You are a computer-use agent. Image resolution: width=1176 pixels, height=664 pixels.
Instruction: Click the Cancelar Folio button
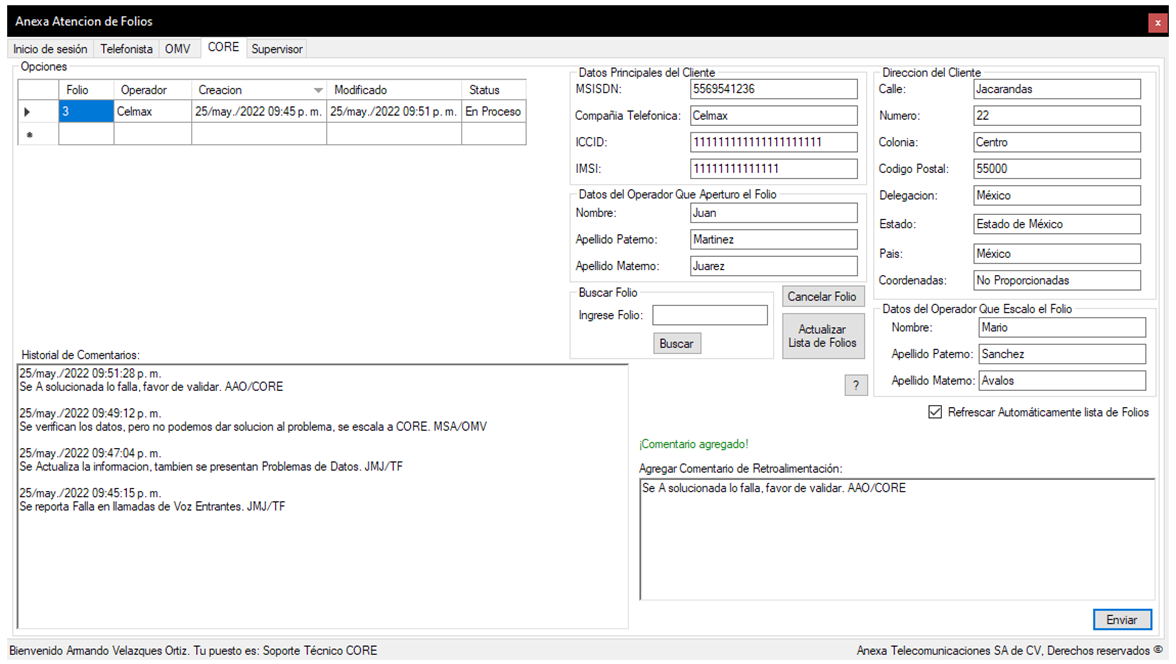click(822, 297)
